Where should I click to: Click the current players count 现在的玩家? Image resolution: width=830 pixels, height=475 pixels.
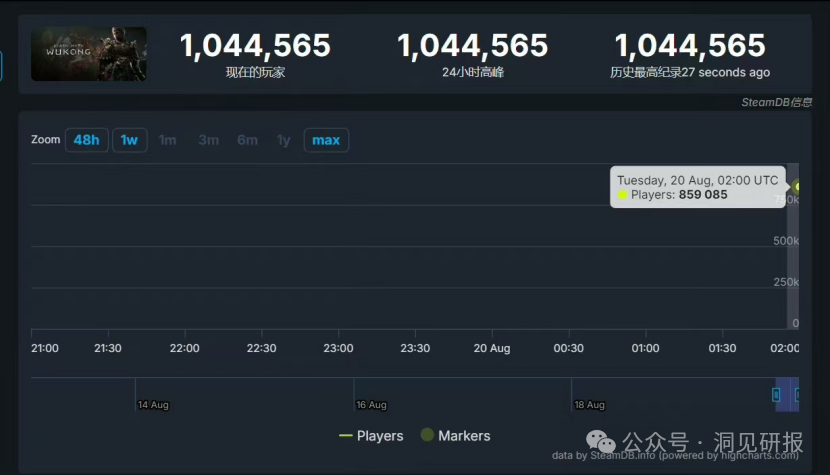click(255, 45)
